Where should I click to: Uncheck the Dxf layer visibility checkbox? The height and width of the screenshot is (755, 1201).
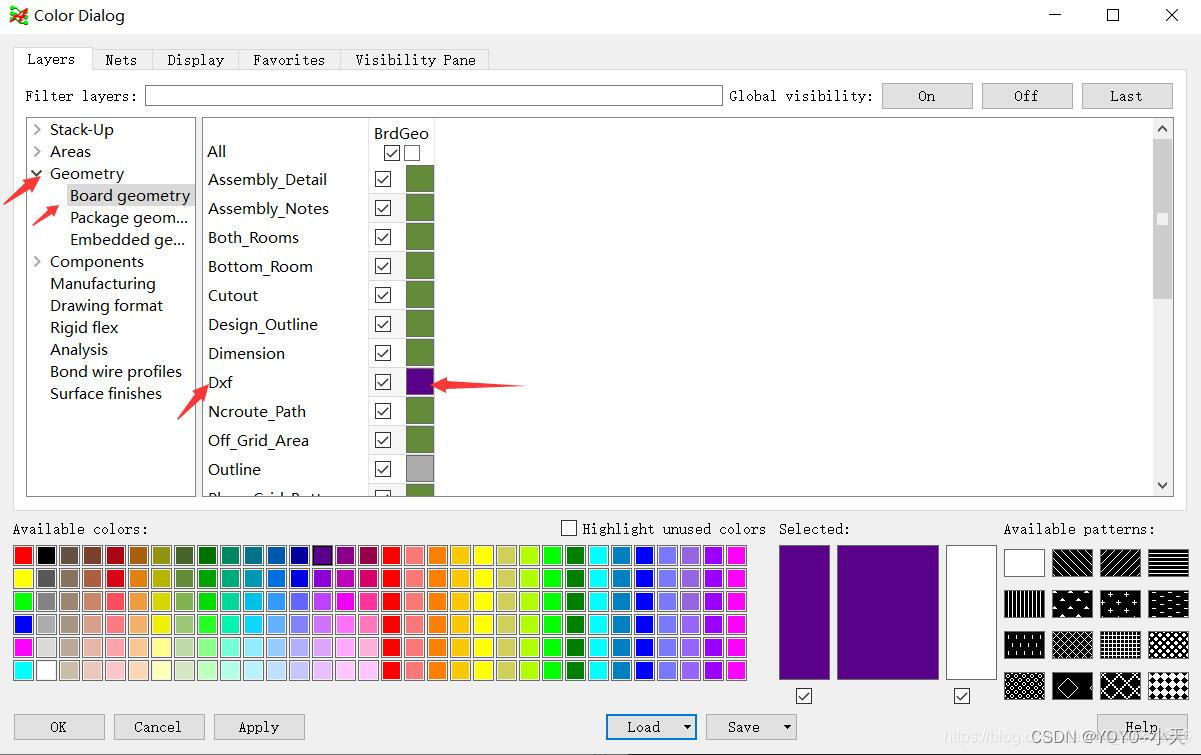pyautogui.click(x=383, y=382)
